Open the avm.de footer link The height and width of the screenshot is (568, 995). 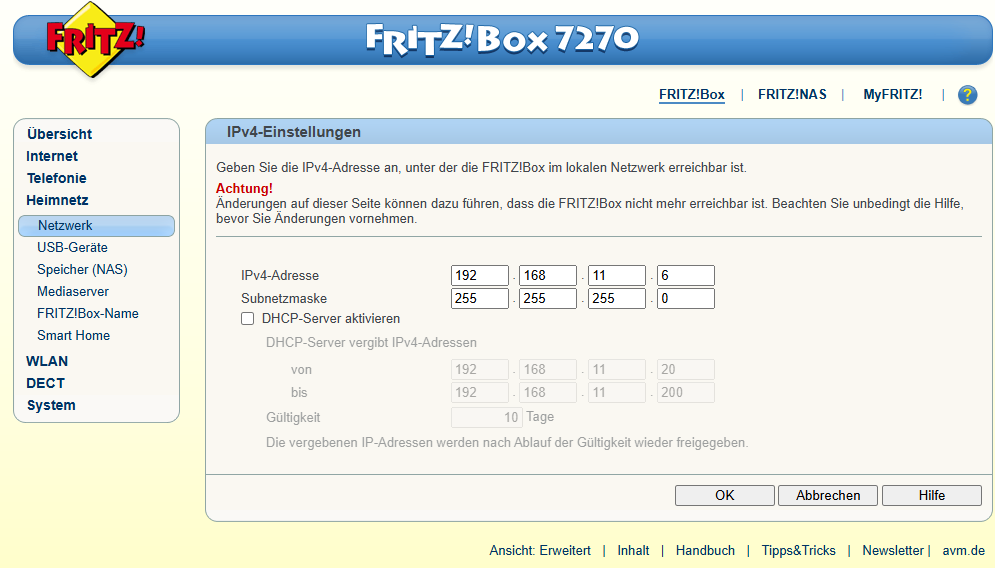(x=963, y=551)
